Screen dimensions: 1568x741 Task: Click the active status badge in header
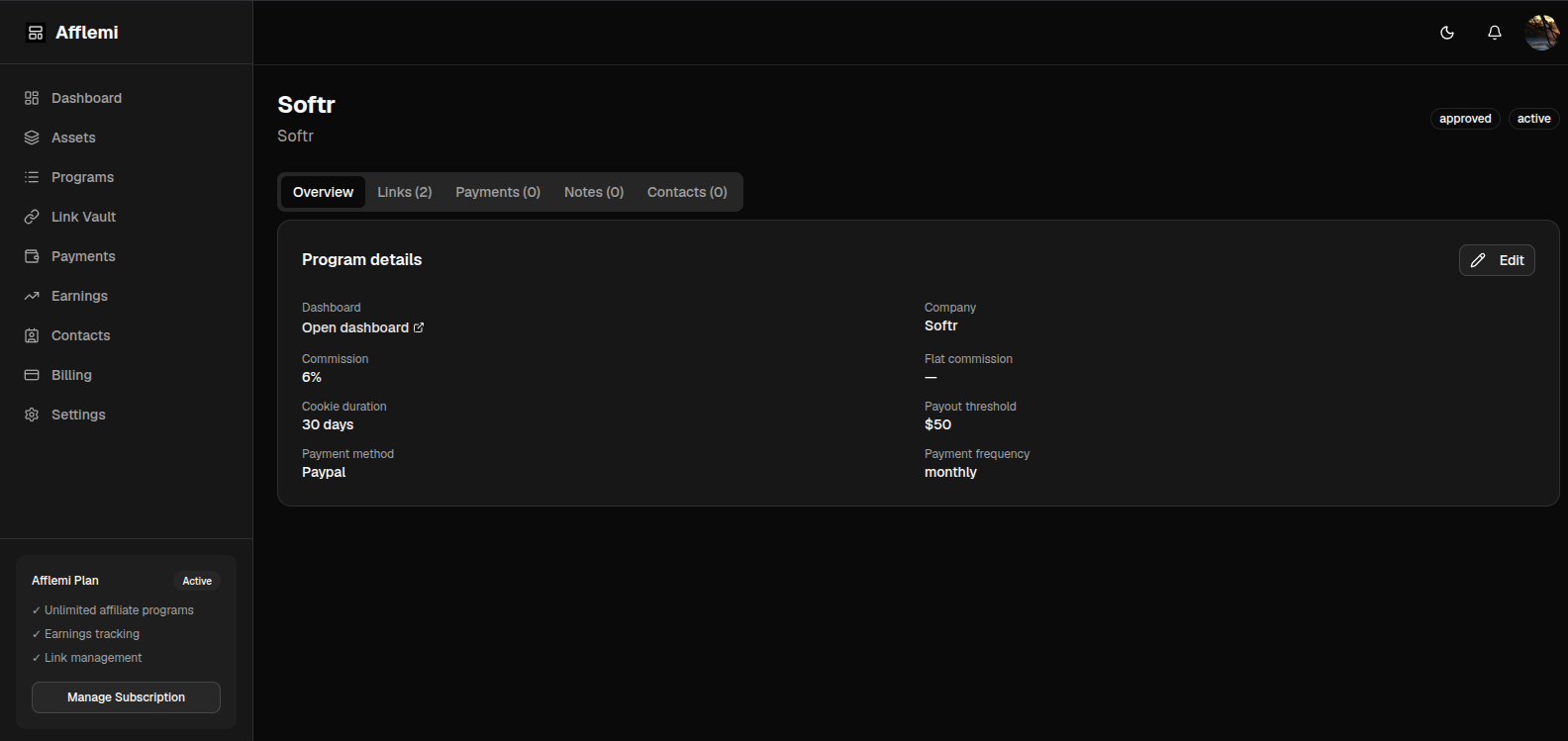tap(1533, 119)
